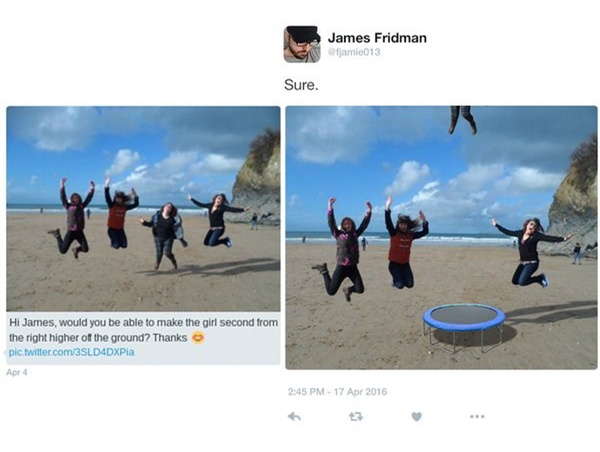Open the edited photo with trampoline

[441, 238]
